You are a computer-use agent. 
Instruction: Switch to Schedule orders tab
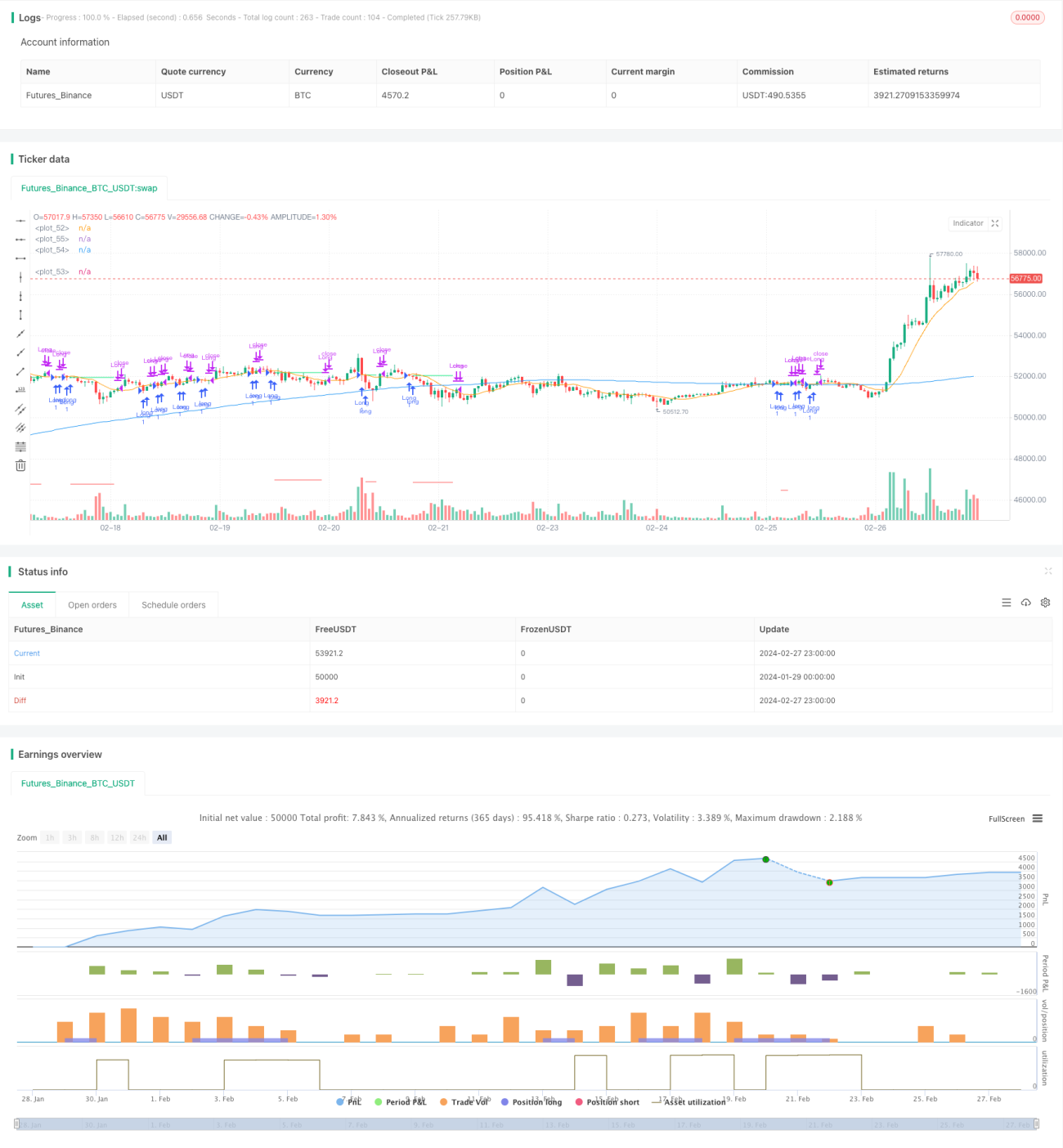coord(173,605)
